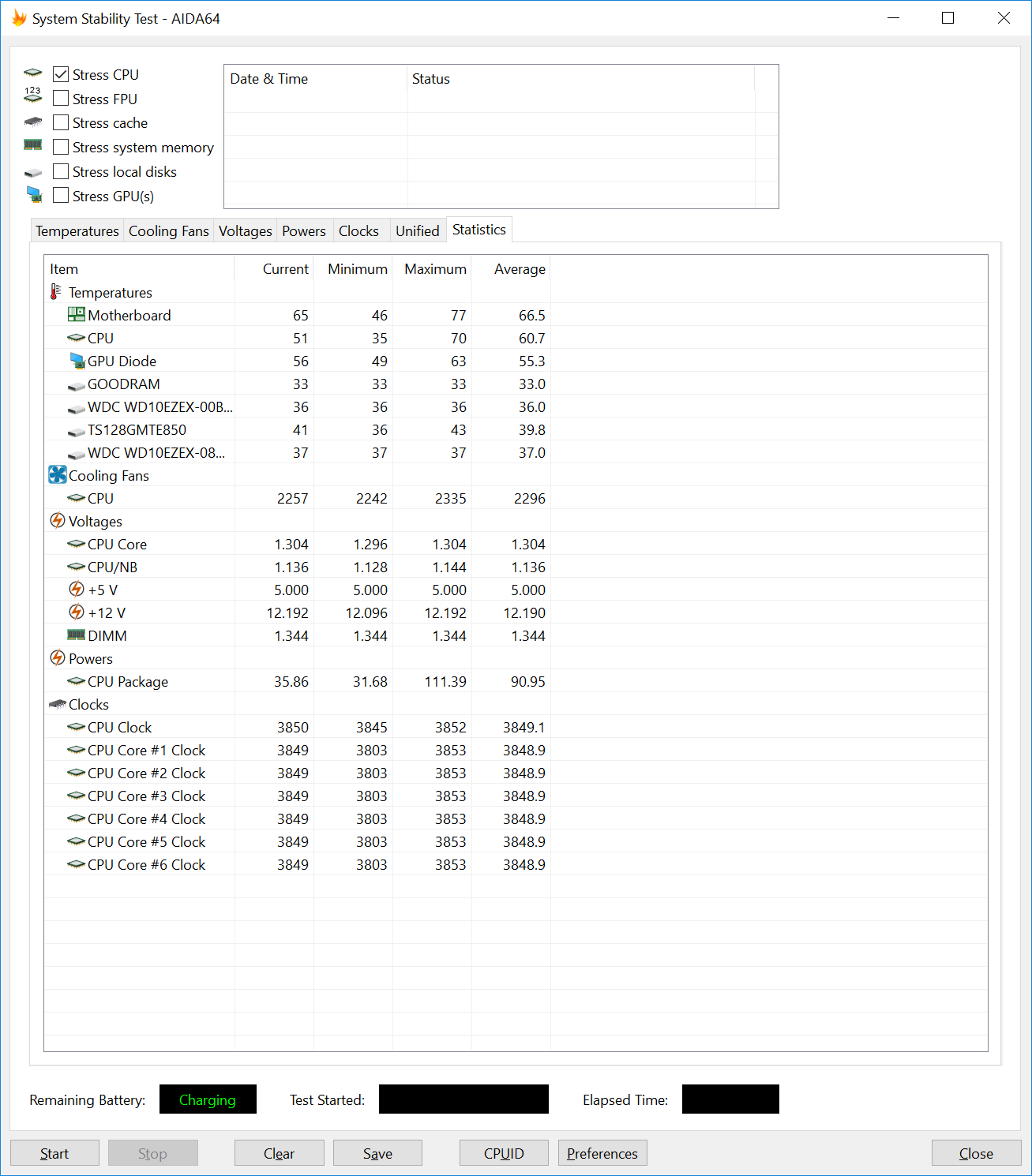The height and width of the screenshot is (1176, 1032).
Task: Start the stability test
Action: click(54, 1153)
